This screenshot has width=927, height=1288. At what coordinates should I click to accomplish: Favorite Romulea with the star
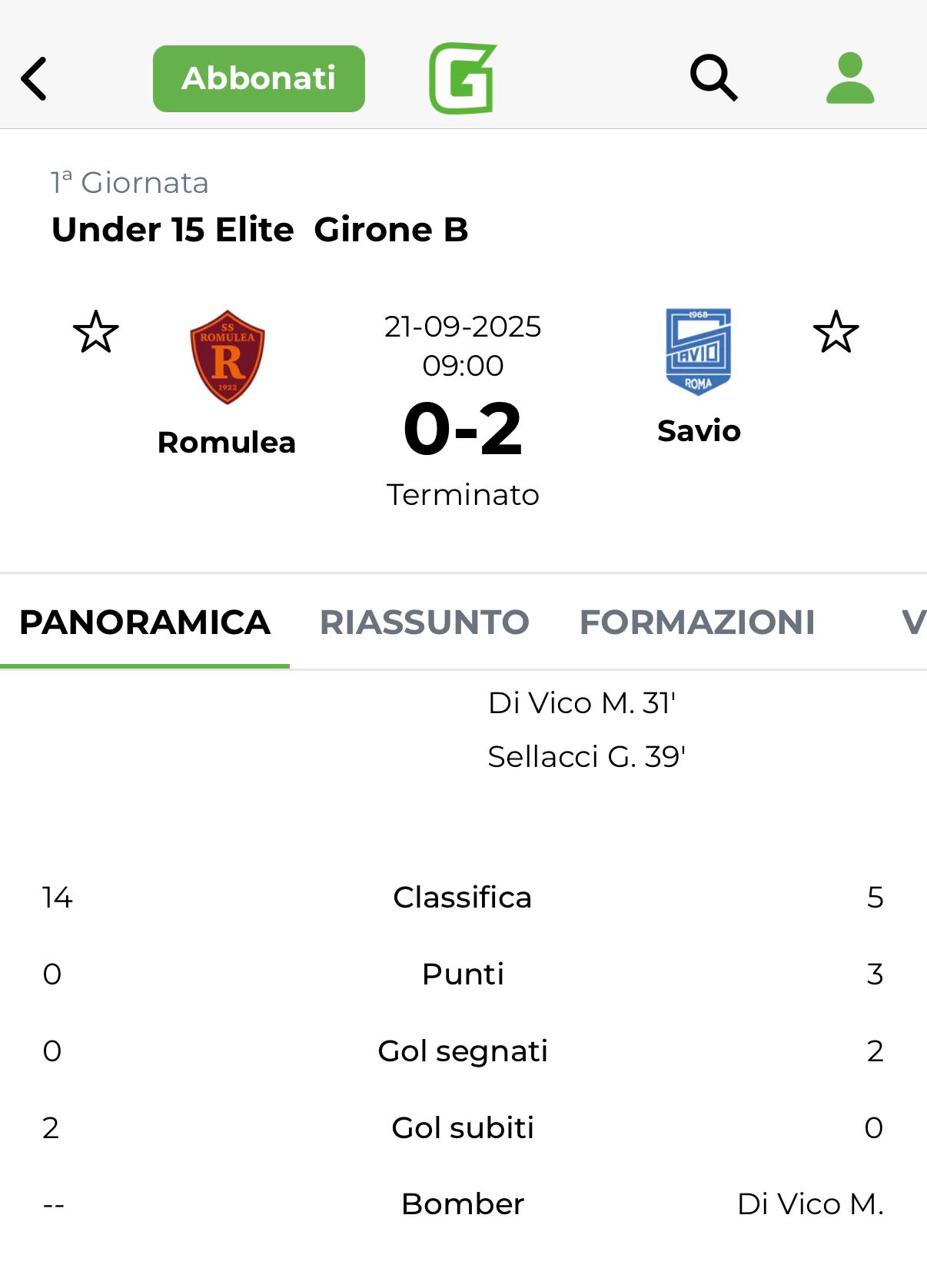[x=96, y=332]
